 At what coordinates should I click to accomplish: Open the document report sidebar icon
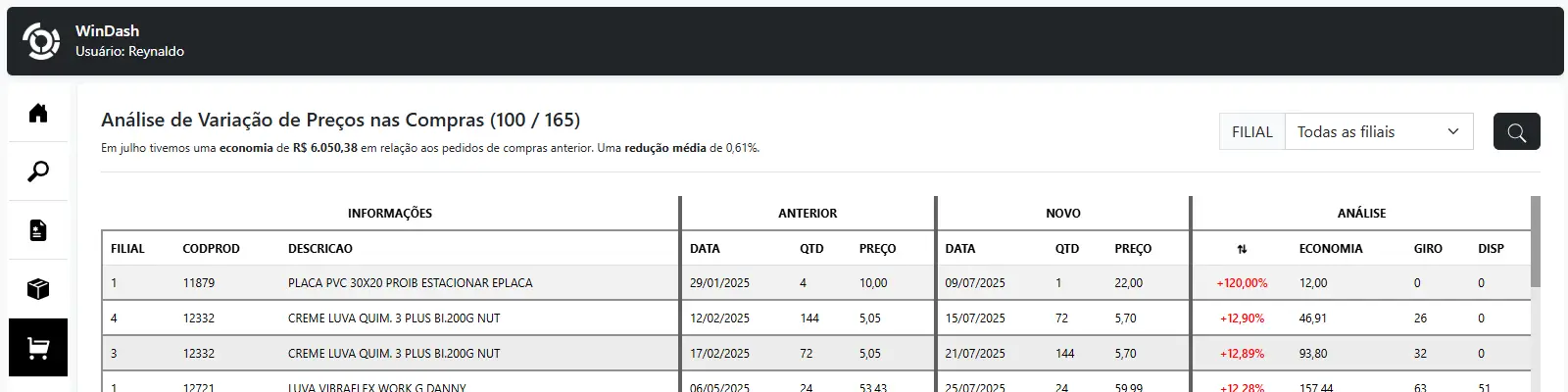(x=38, y=230)
